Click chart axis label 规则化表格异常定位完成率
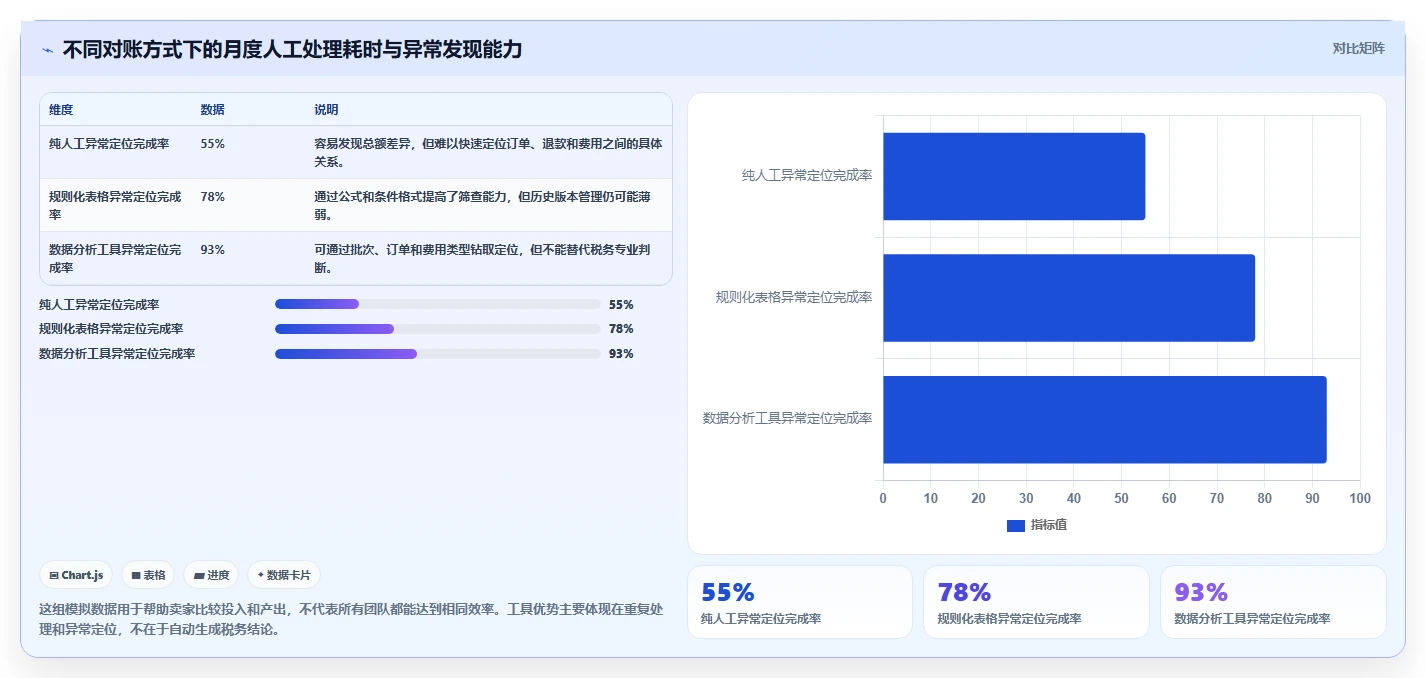 [794, 297]
